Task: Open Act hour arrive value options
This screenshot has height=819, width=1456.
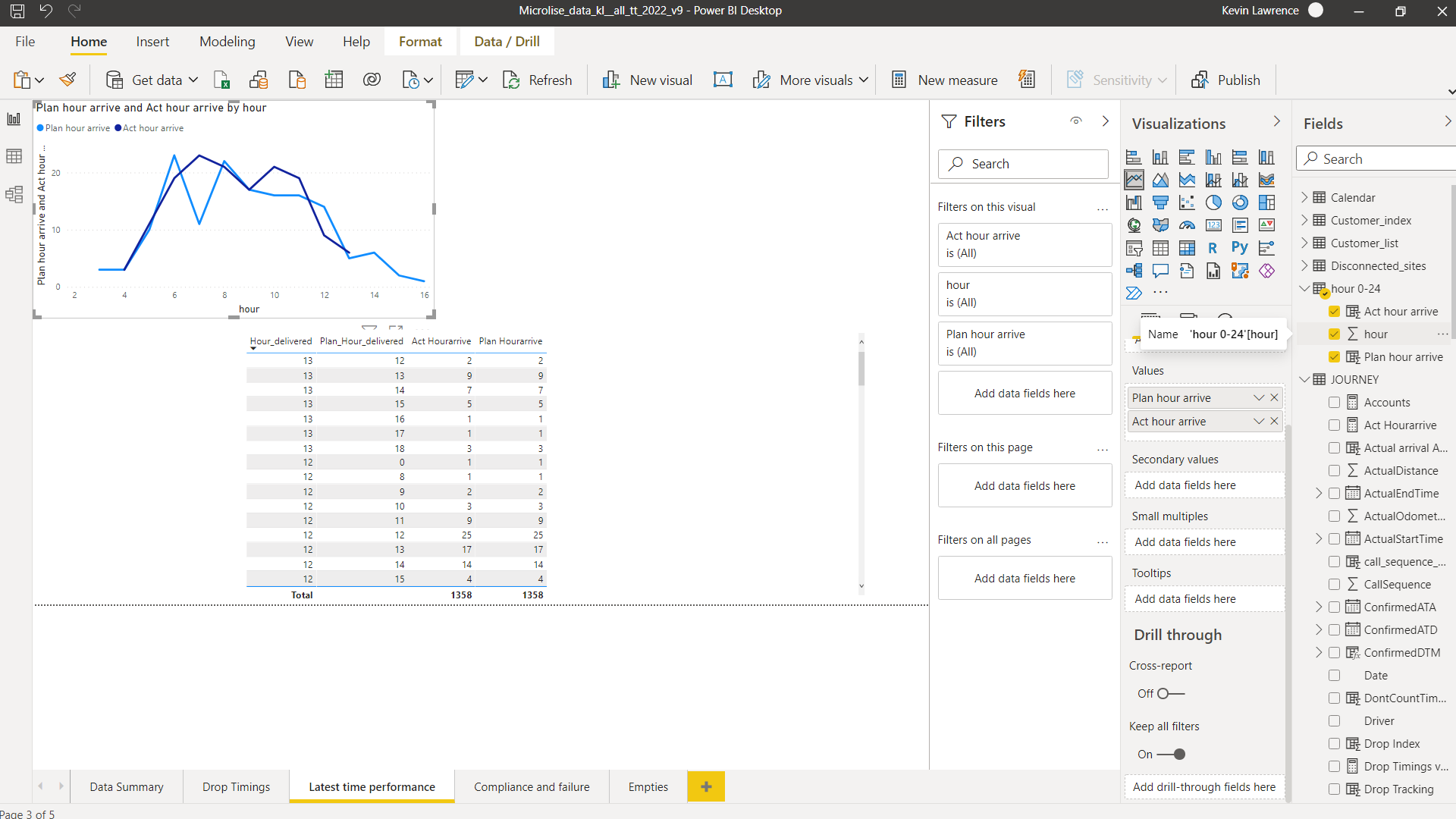Action: [x=1259, y=422]
